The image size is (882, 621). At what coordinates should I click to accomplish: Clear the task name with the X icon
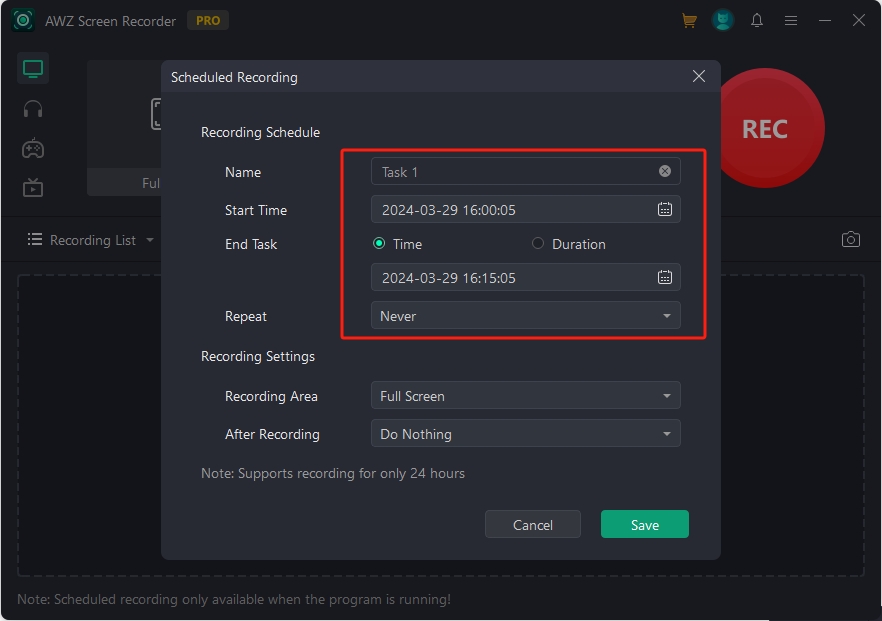(665, 171)
